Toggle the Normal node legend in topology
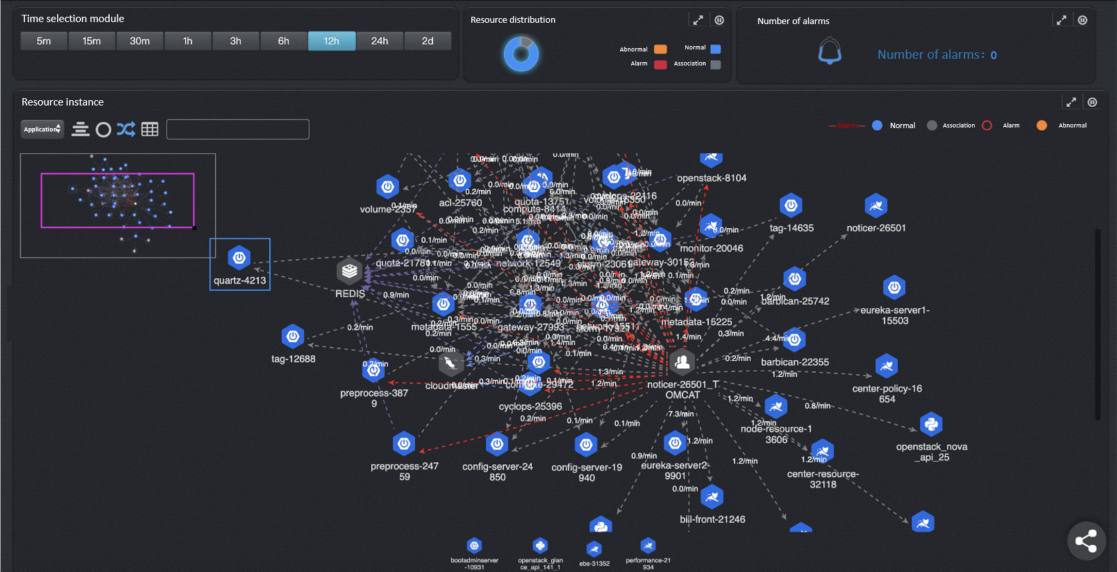The height and width of the screenshot is (572, 1117). point(878,125)
